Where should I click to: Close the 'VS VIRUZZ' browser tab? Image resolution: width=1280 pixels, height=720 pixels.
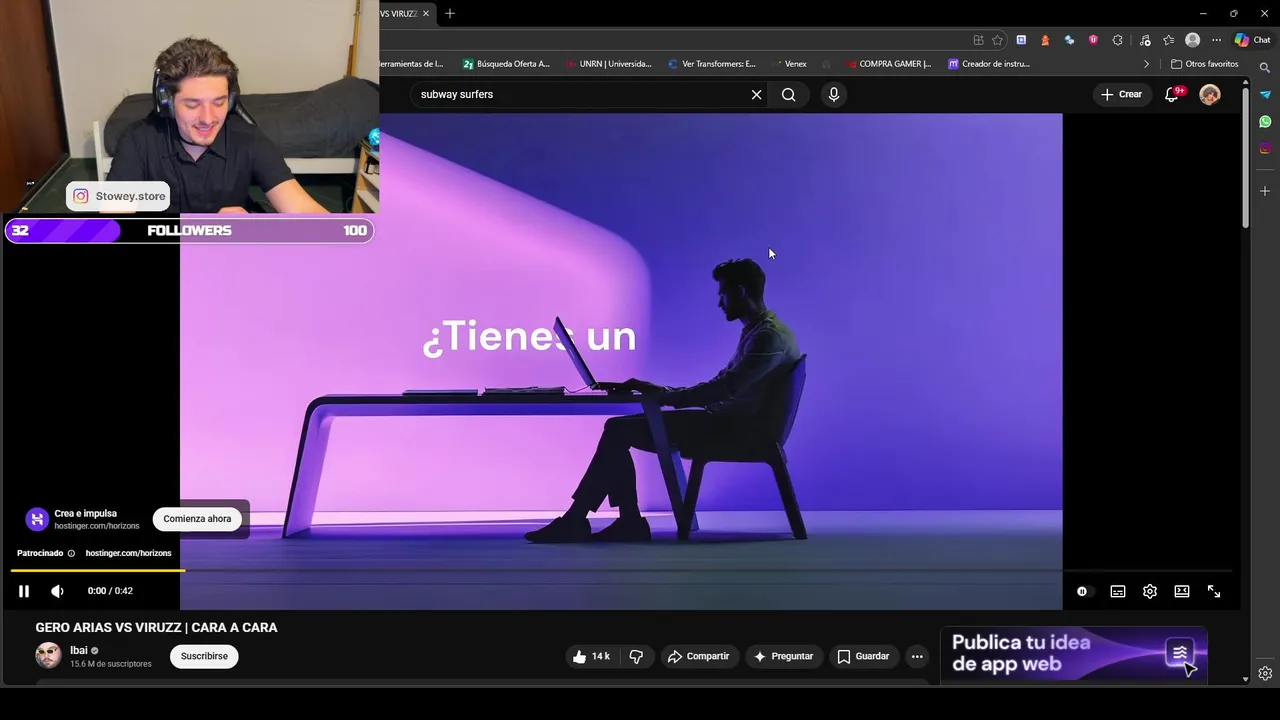[426, 13]
